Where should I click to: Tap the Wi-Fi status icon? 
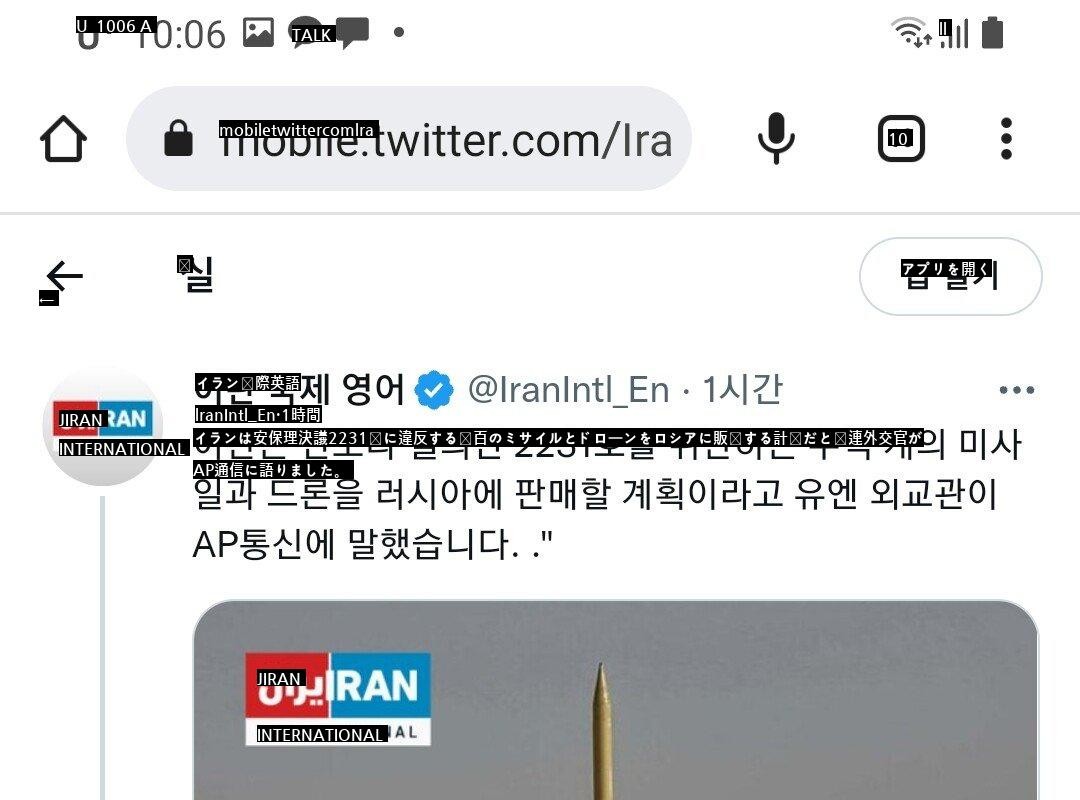click(911, 32)
